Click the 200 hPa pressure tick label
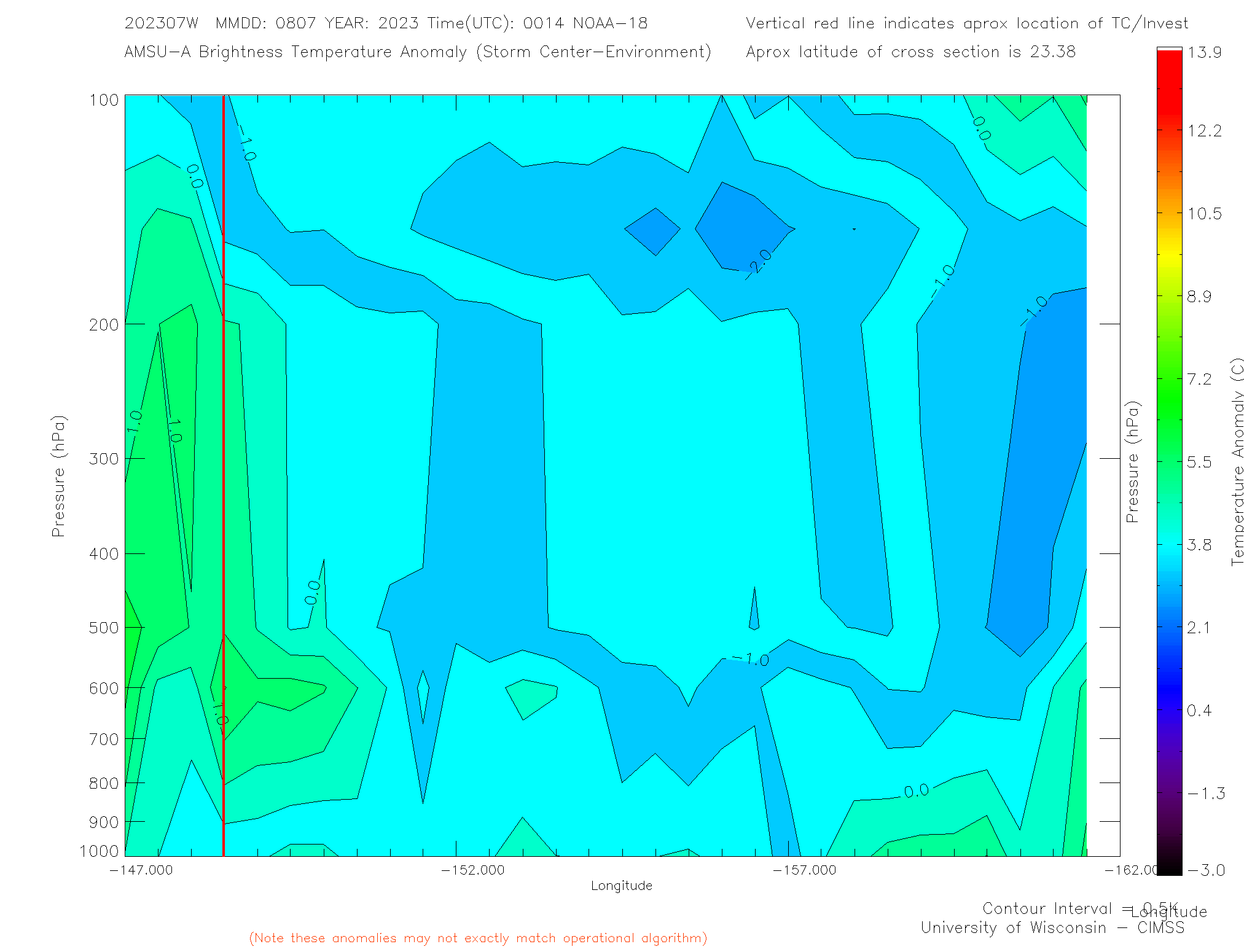This screenshot has width=1244, height=952. [x=104, y=324]
